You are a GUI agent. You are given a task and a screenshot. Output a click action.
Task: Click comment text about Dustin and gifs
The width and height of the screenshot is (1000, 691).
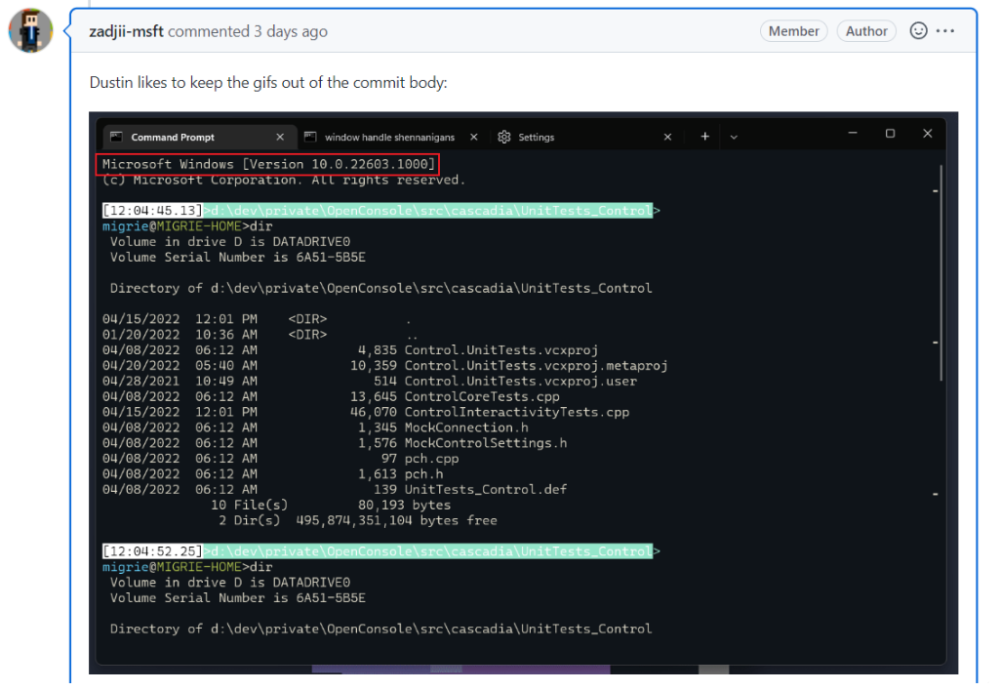pyautogui.click(x=268, y=82)
